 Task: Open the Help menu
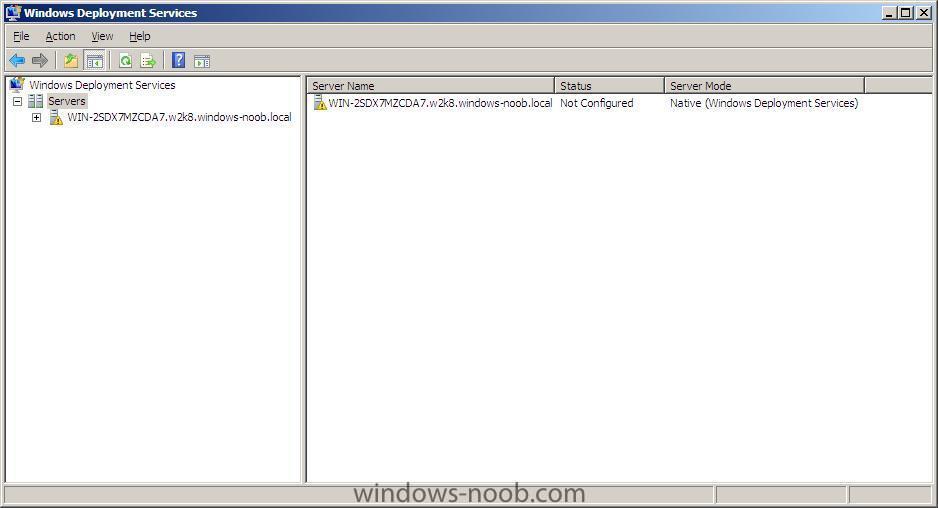[139, 36]
